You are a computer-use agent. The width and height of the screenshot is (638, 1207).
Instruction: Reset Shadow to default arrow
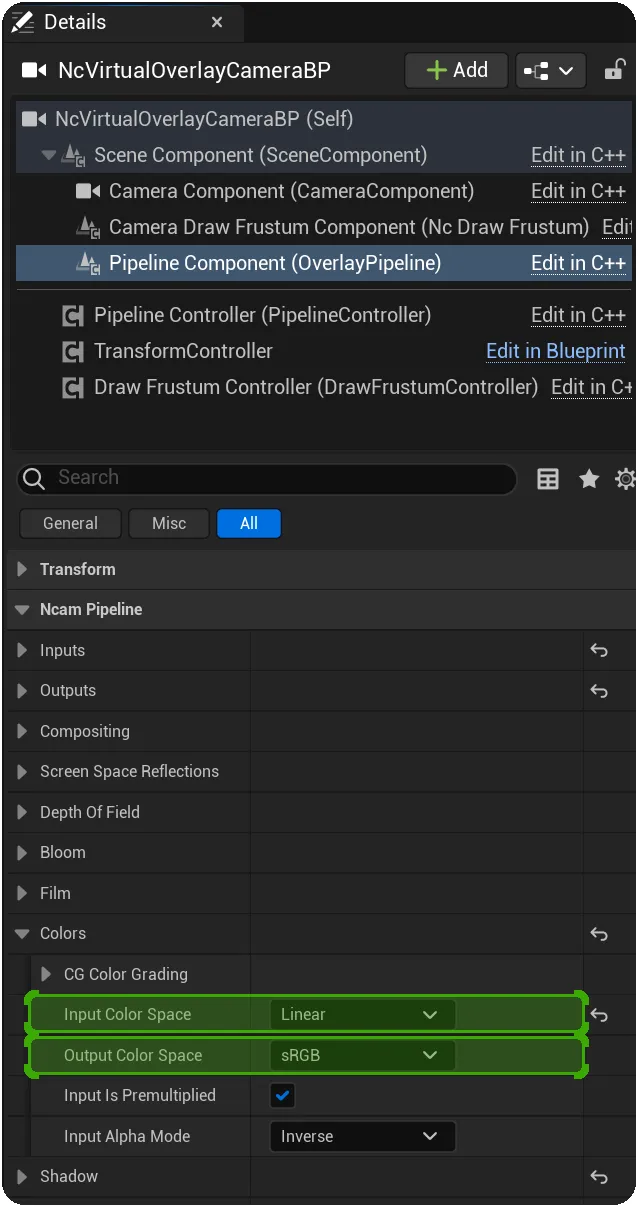599,1177
